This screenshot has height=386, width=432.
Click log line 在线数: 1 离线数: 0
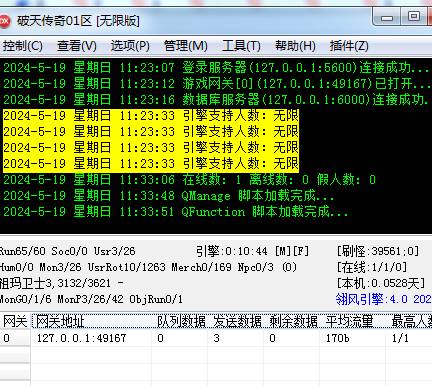tap(189, 180)
